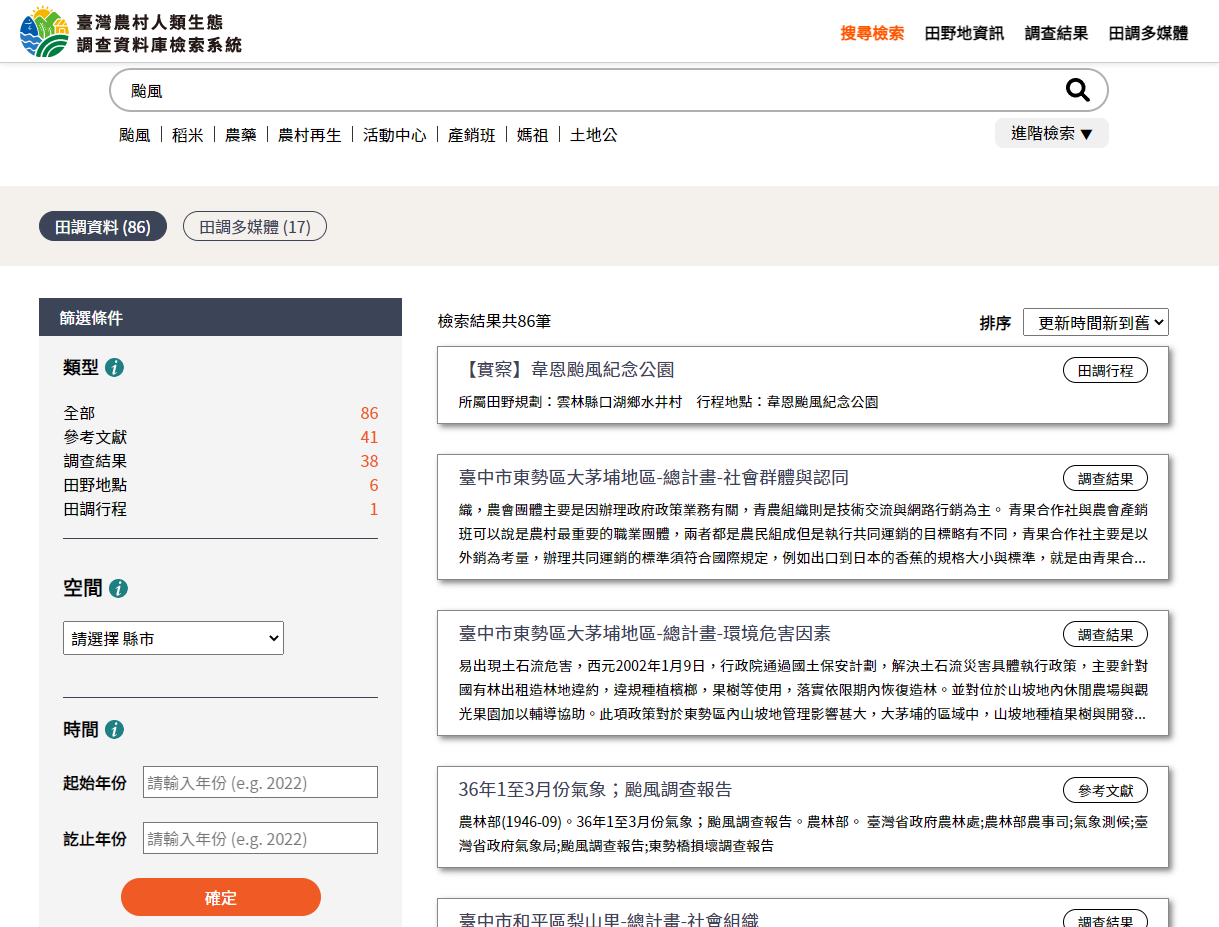This screenshot has width=1219, height=927.
Task: Click the 起始年份 start year field
Action: pyautogui.click(x=259, y=781)
